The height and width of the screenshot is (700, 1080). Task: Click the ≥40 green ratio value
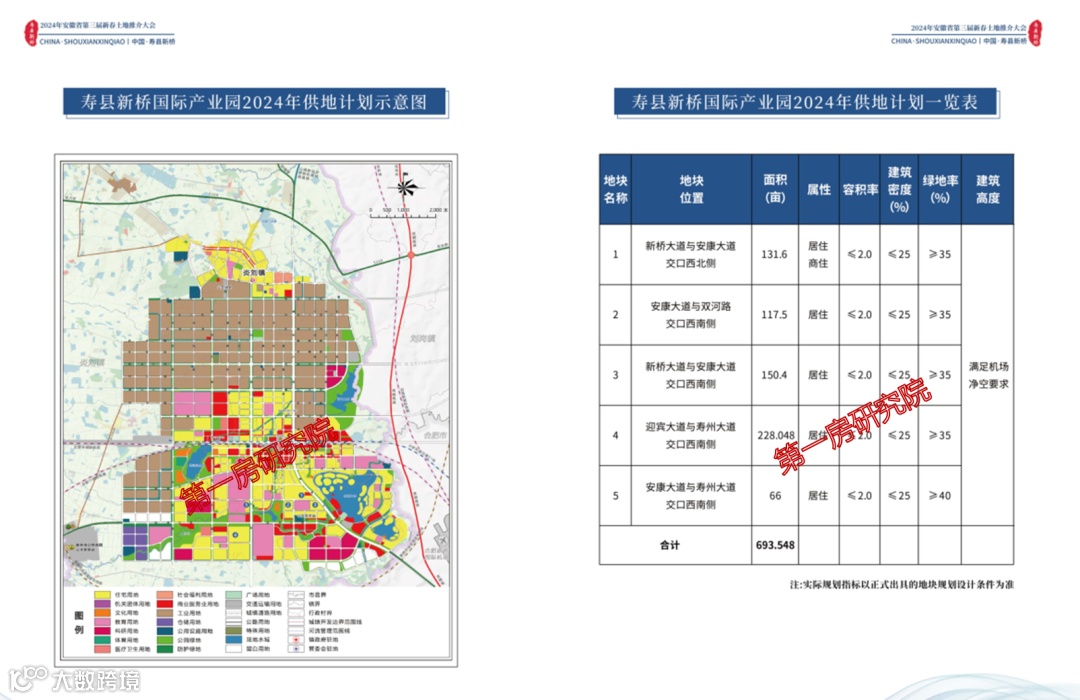pyautogui.click(x=939, y=495)
